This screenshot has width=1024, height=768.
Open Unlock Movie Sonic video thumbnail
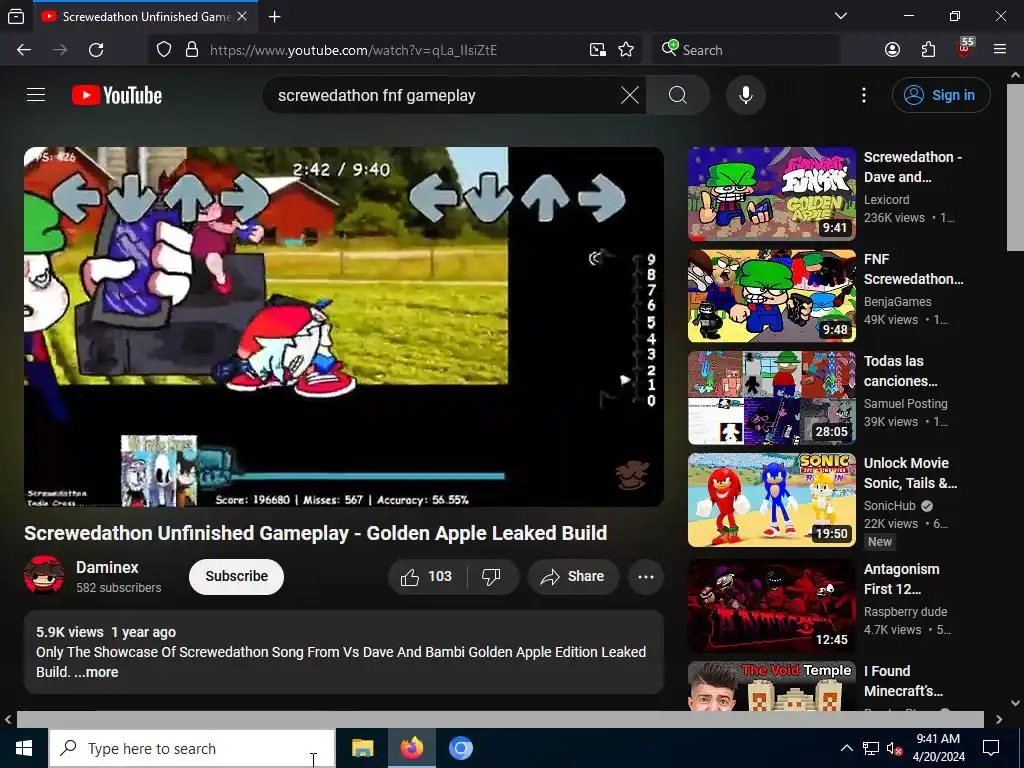point(771,500)
